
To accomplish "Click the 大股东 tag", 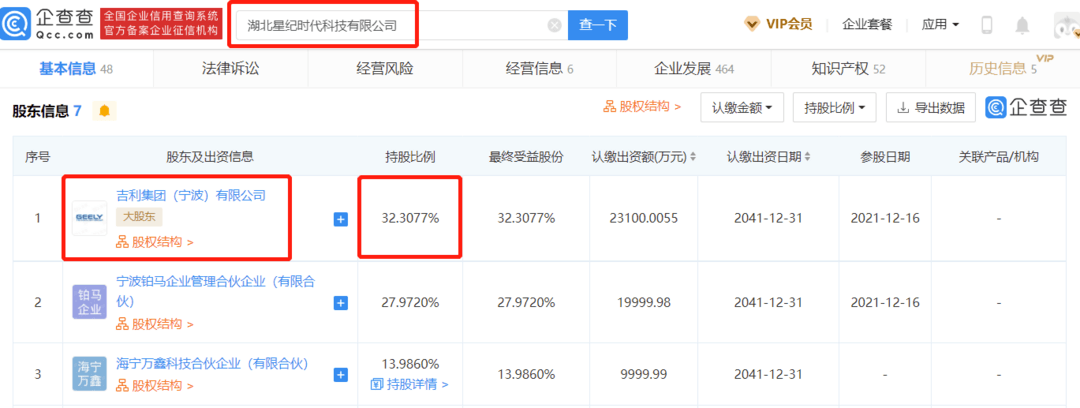I will pyautogui.click(x=138, y=218).
